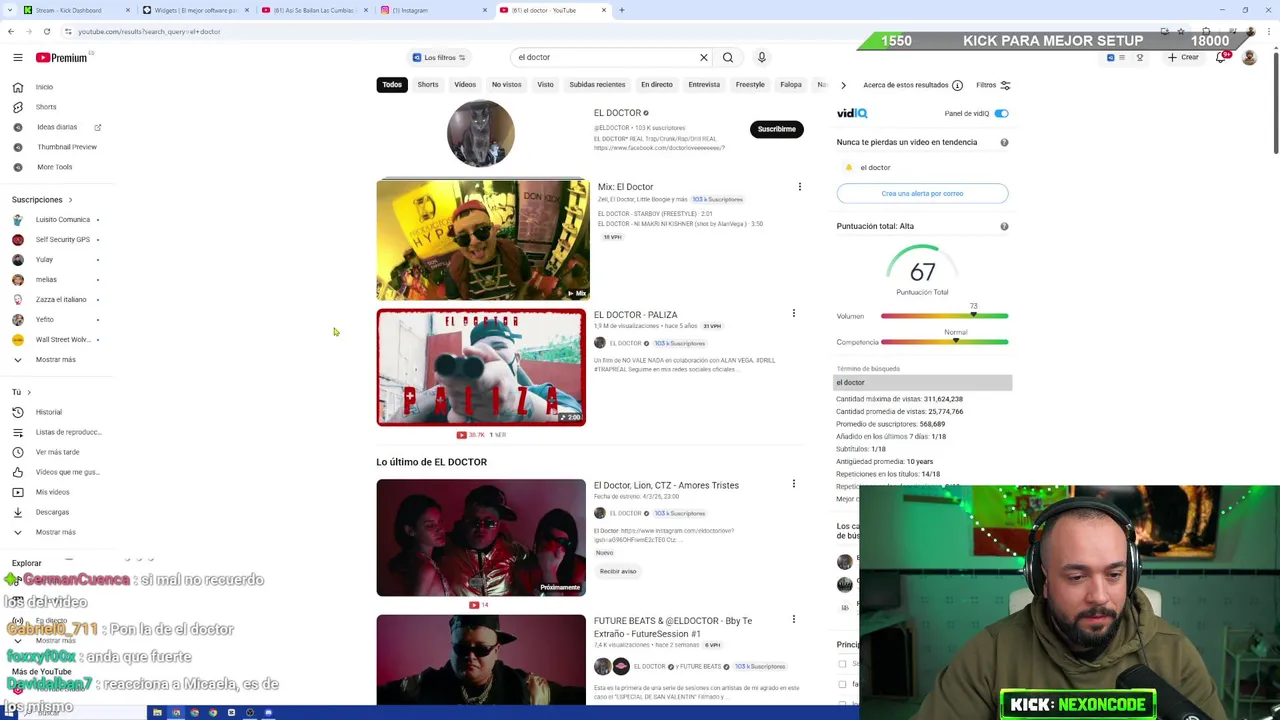
Task: Click the Crear plus button
Action: click(x=1183, y=57)
